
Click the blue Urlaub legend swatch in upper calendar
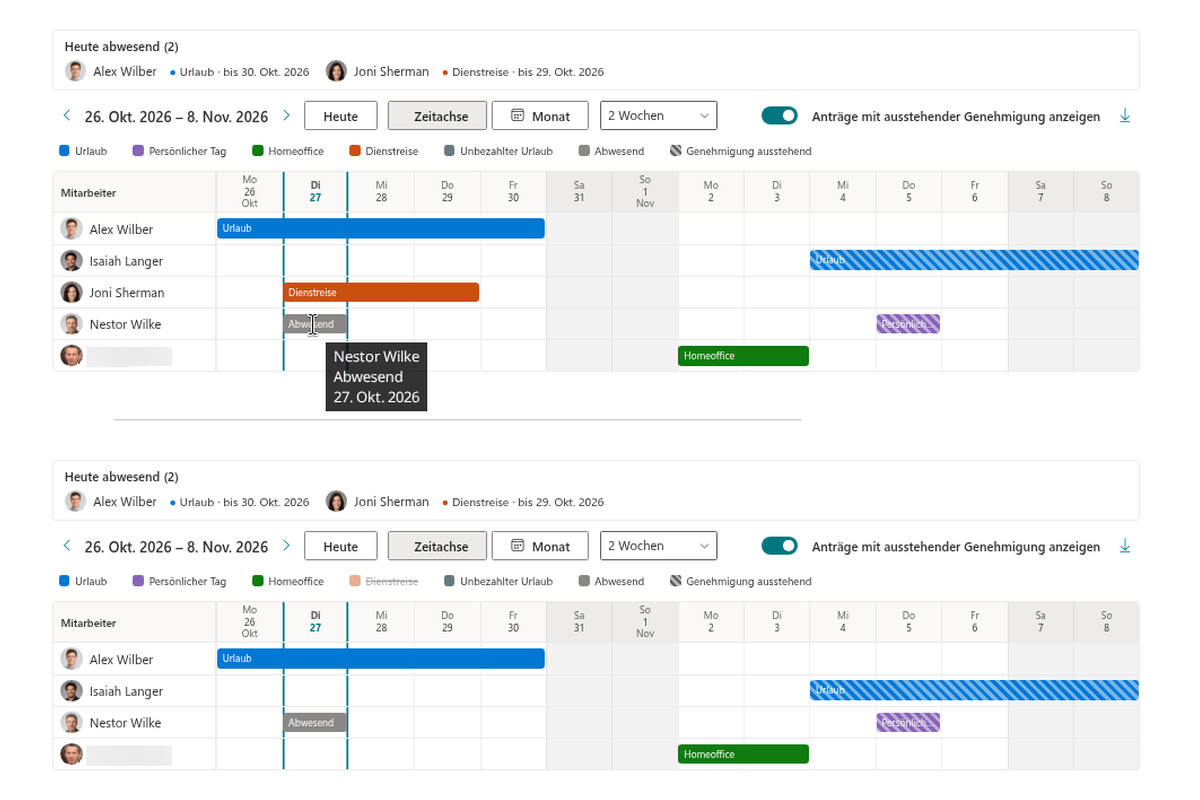tap(65, 151)
